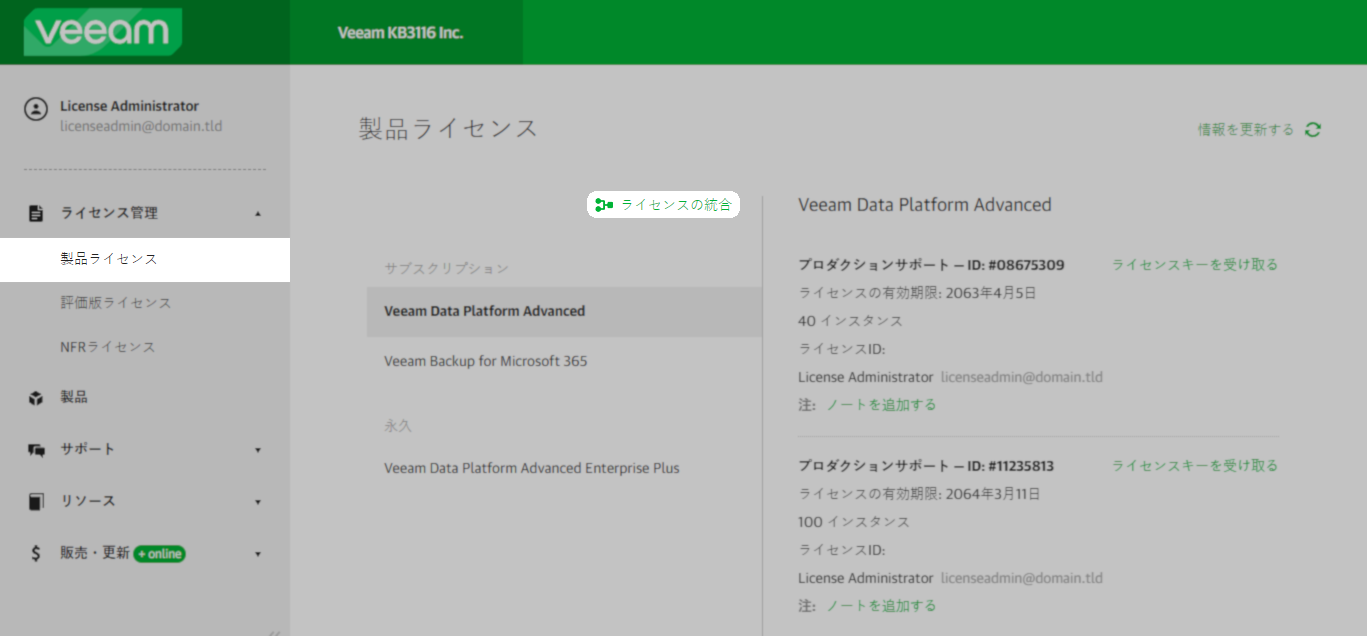Click 100 インスタンス text

(x=854, y=522)
